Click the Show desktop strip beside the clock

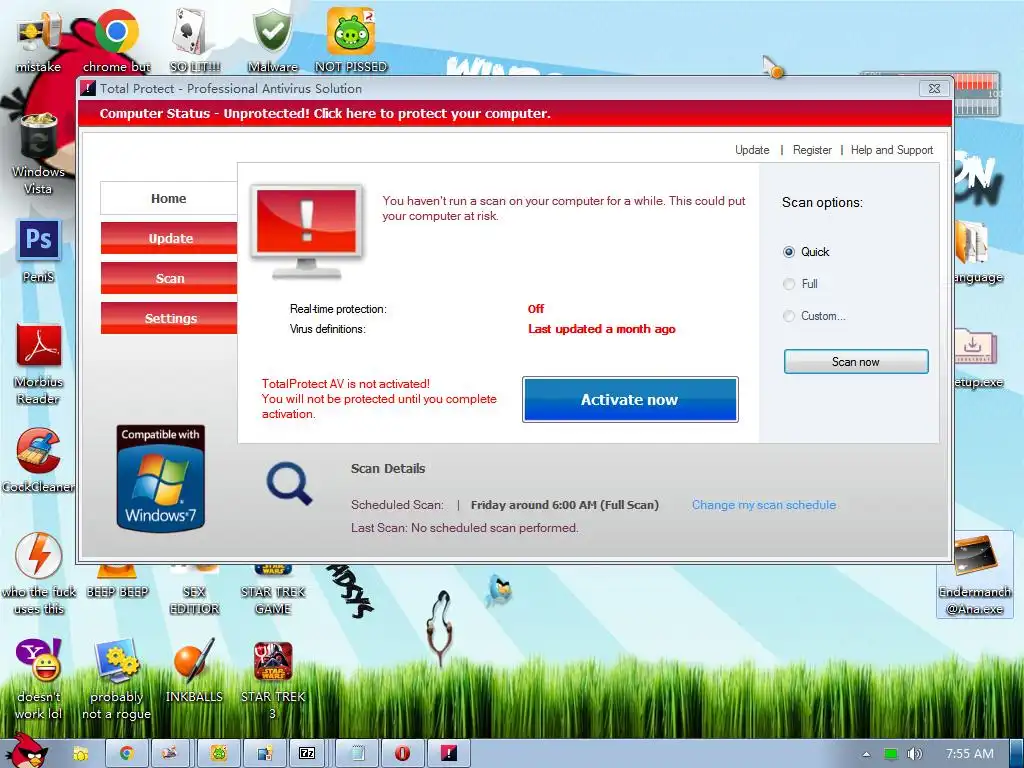tap(1017, 754)
